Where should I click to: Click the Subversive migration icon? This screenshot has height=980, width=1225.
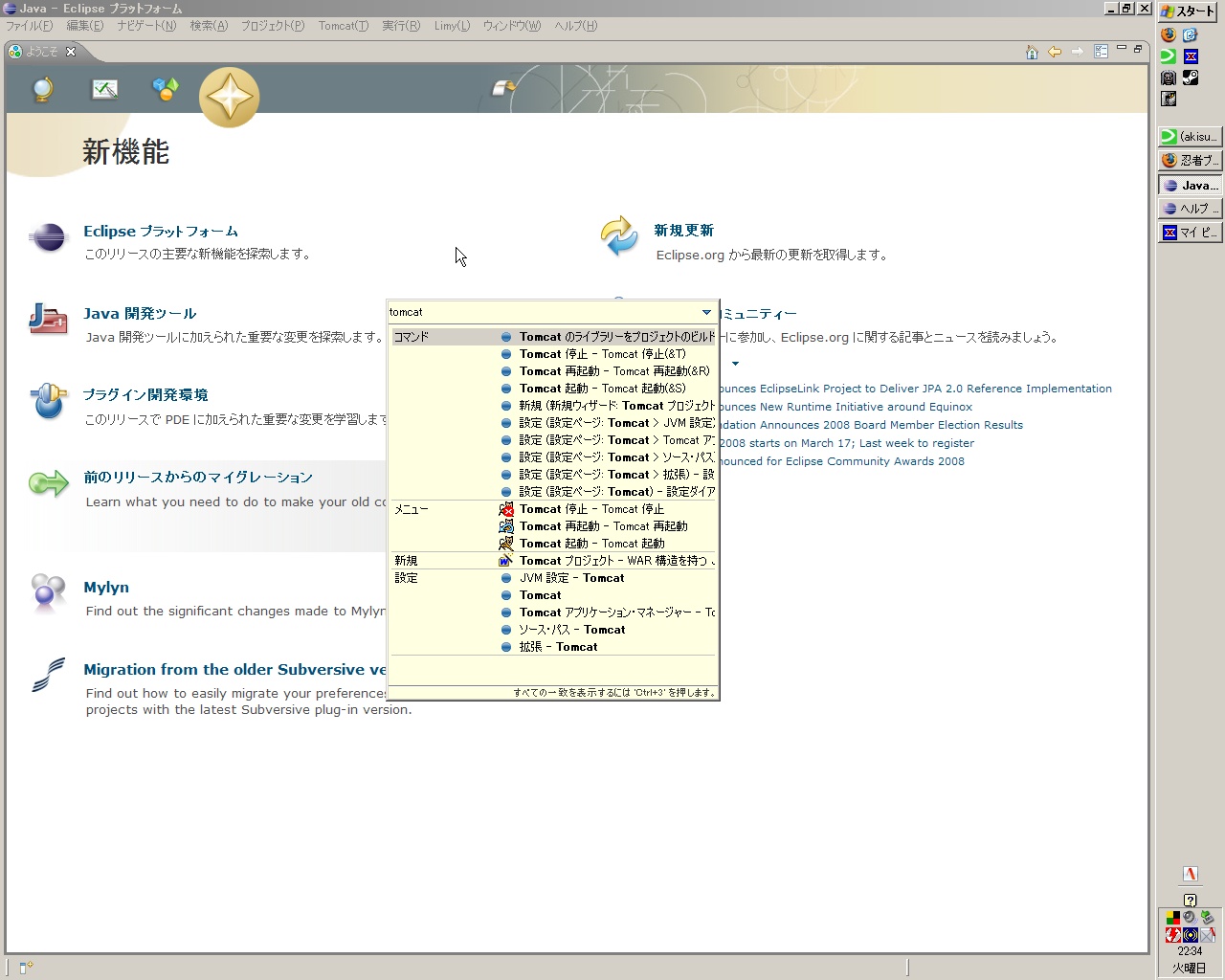point(48,675)
